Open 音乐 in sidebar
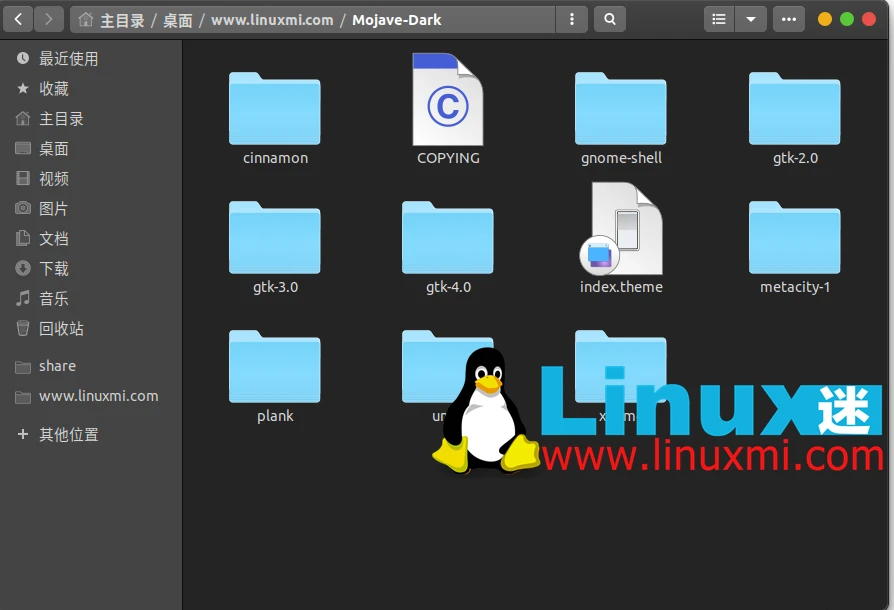This screenshot has height=610, width=894. coord(91,298)
